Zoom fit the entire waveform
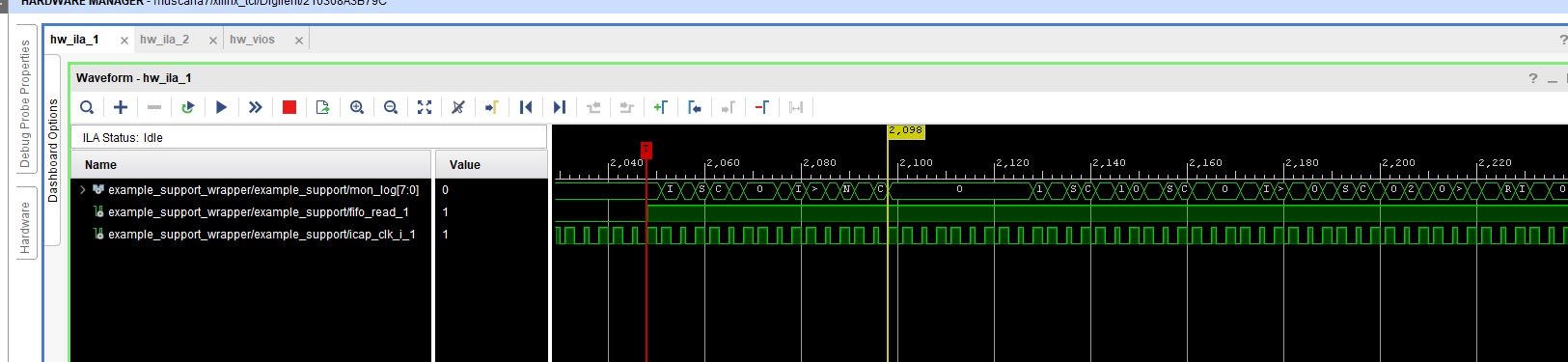 click(425, 107)
